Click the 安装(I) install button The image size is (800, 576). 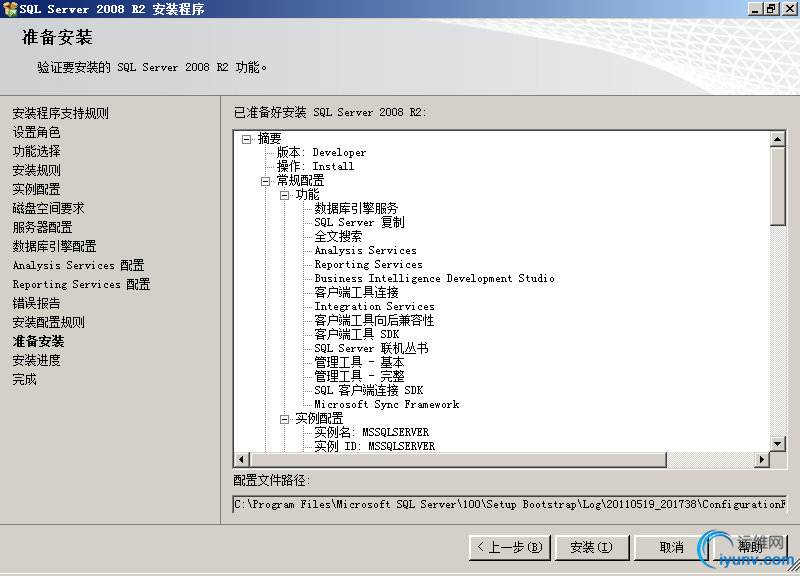(x=592, y=547)
